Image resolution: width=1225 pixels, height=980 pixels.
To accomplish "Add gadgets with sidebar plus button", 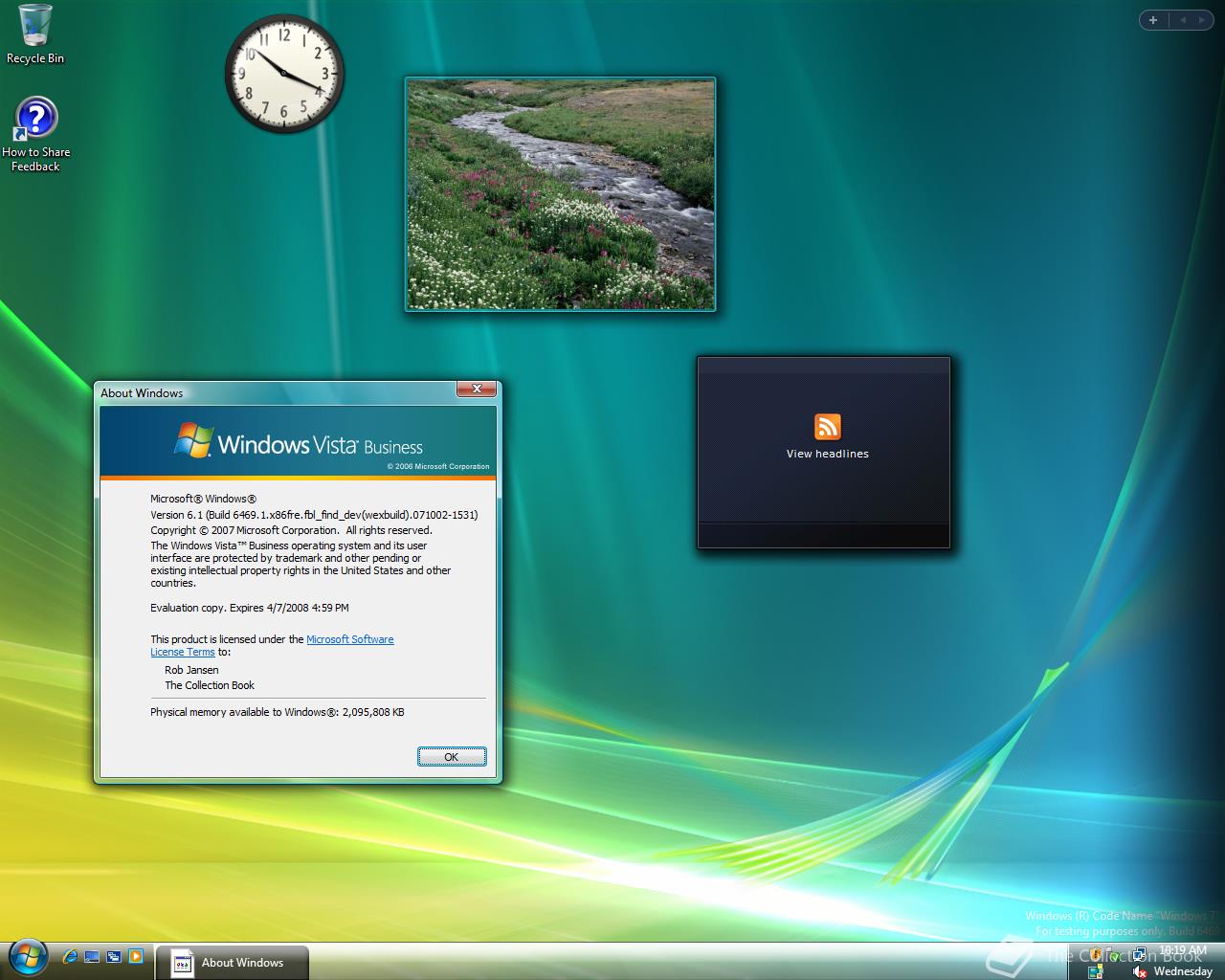I will [x=1153, y=19].
